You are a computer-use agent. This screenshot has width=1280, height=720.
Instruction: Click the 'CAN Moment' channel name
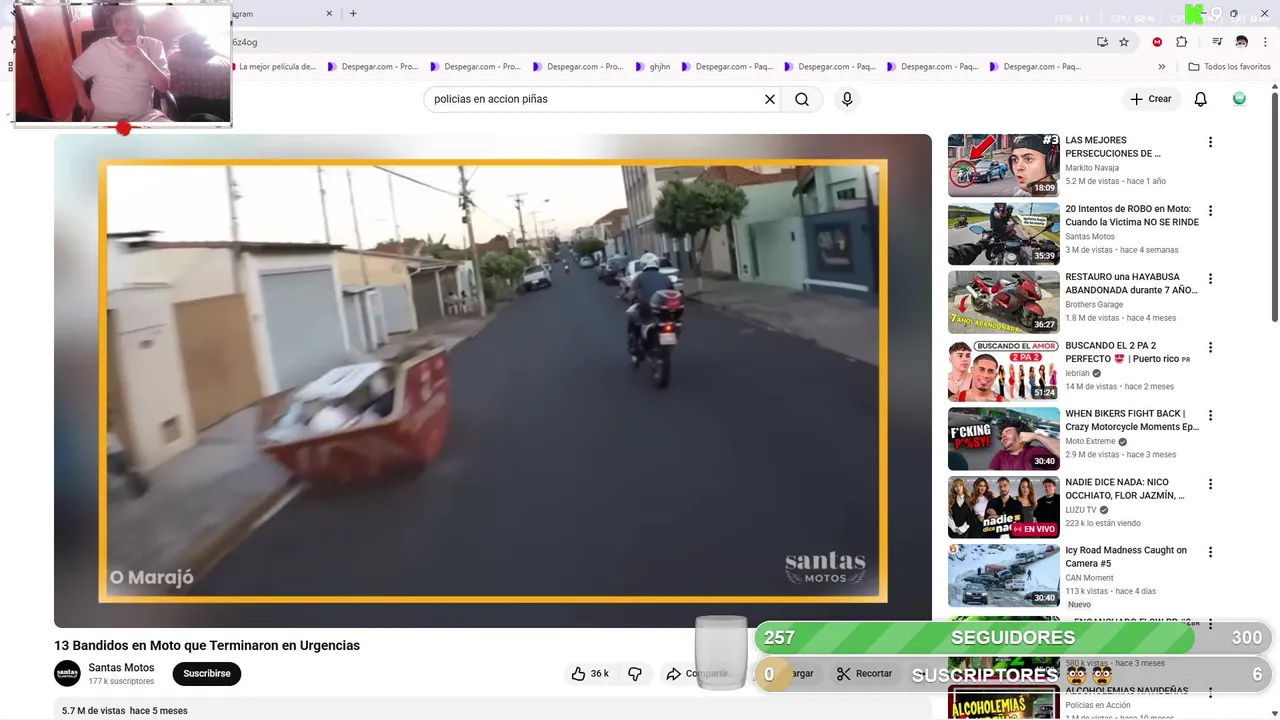pos(1089,578)
